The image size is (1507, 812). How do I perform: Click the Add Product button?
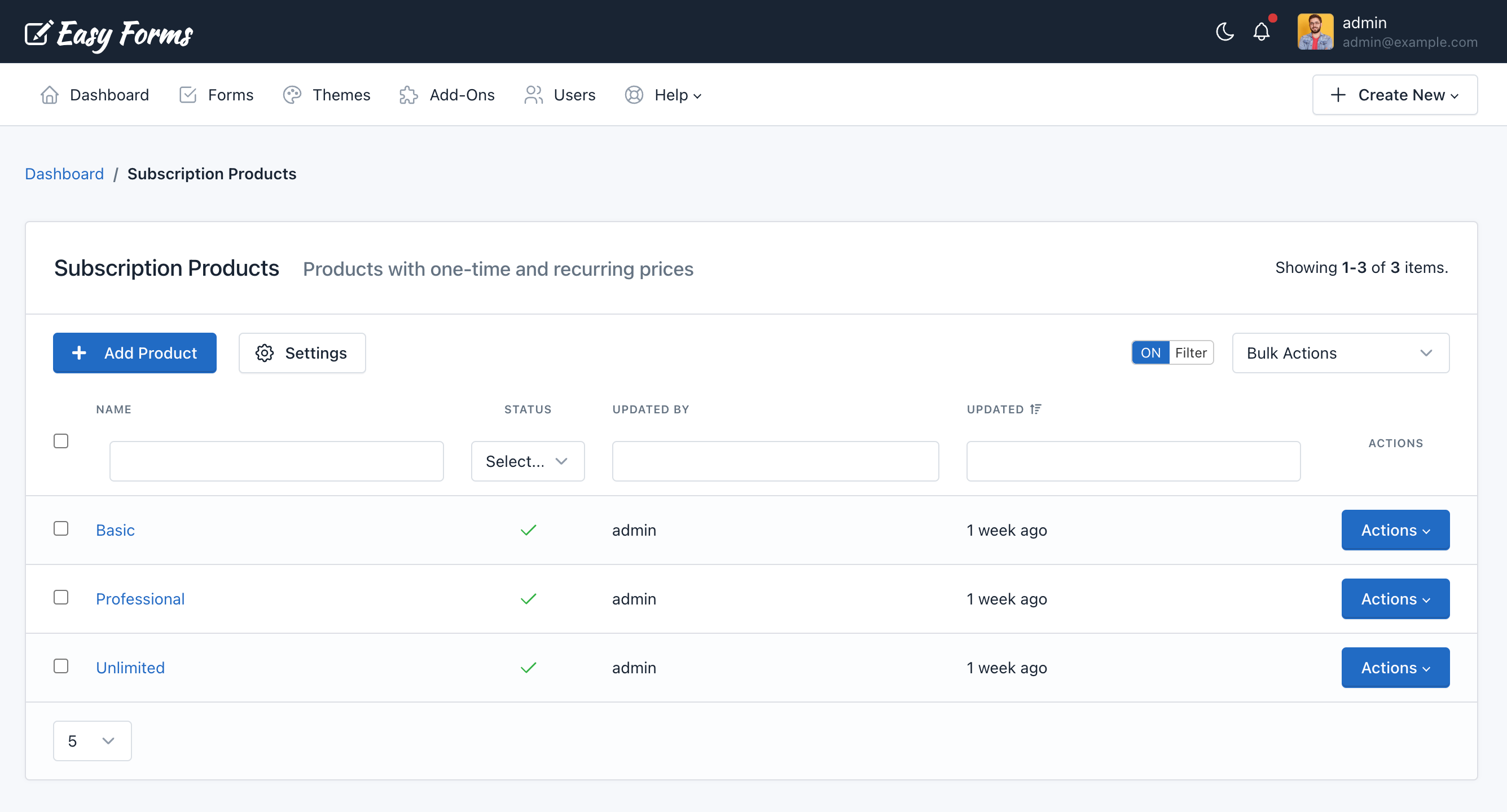click(134, 352)
